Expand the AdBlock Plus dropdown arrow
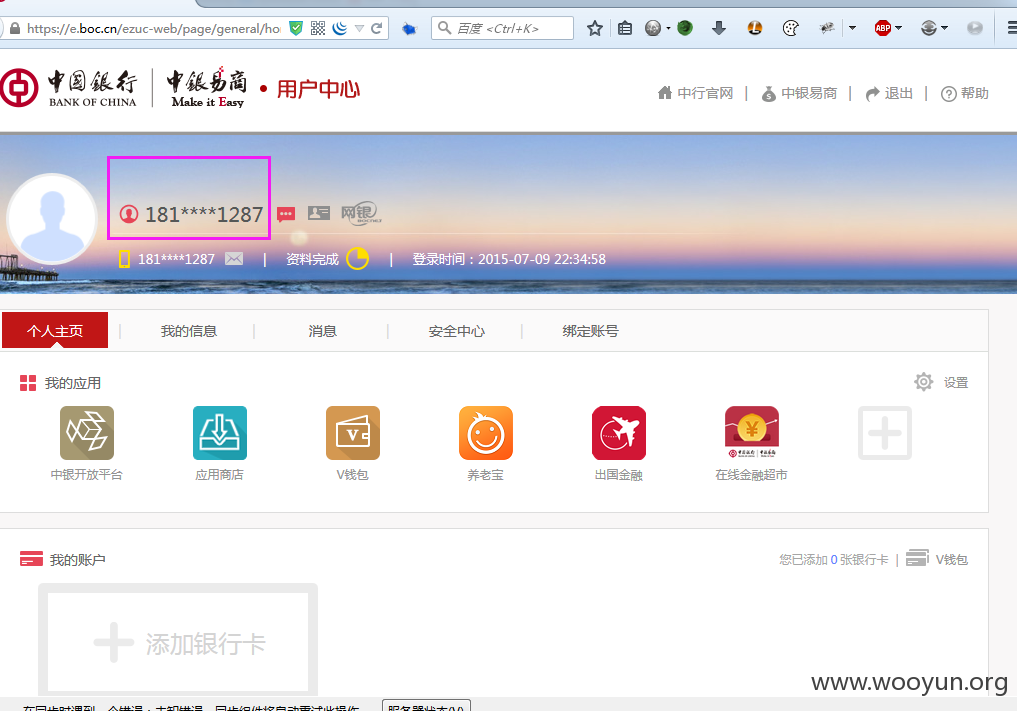This screenshot has height=711, width=1017. tap(898, 28)
